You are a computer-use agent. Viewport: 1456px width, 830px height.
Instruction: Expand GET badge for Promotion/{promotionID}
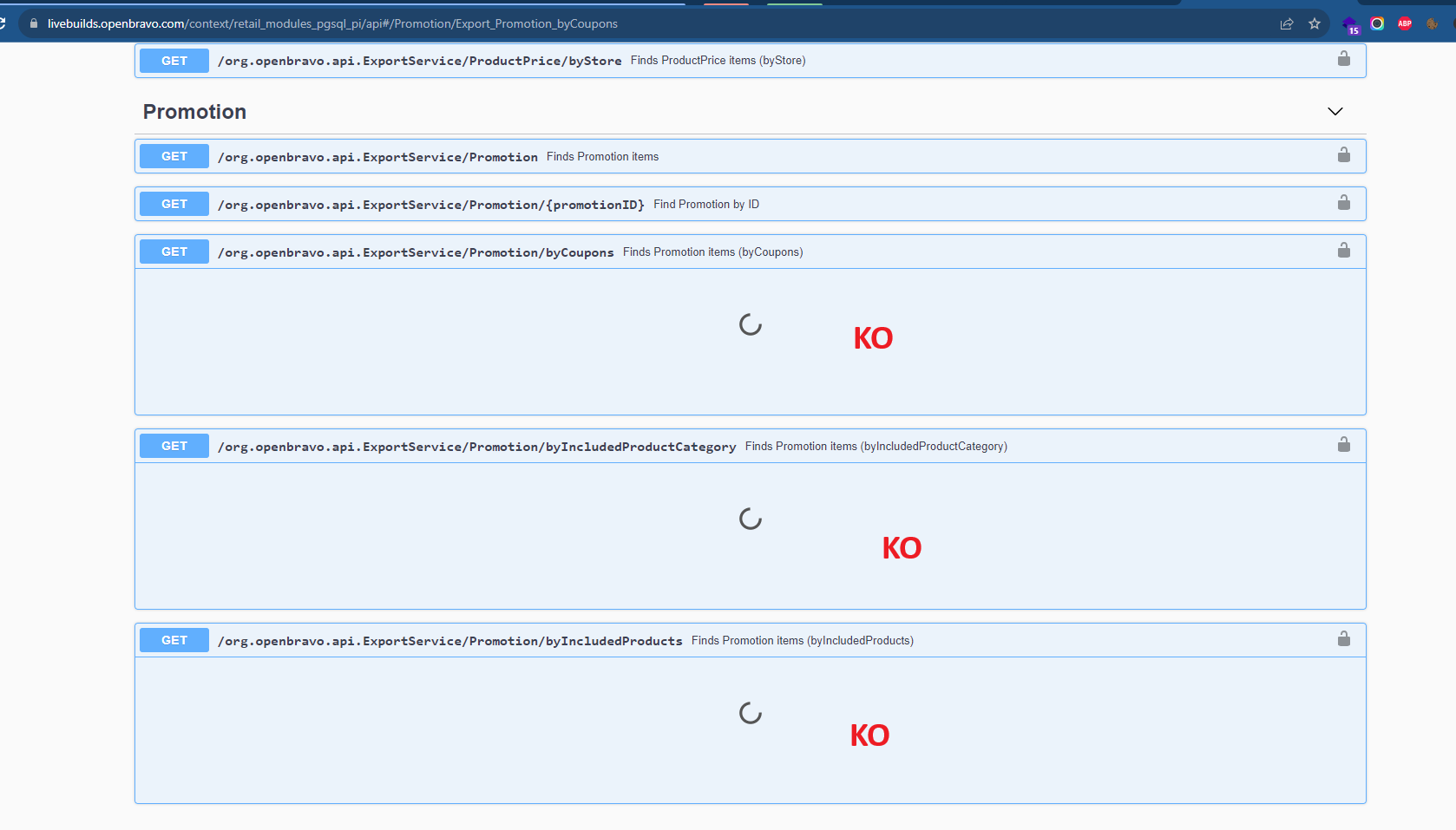pyautogui.click(x=174, y=204)
